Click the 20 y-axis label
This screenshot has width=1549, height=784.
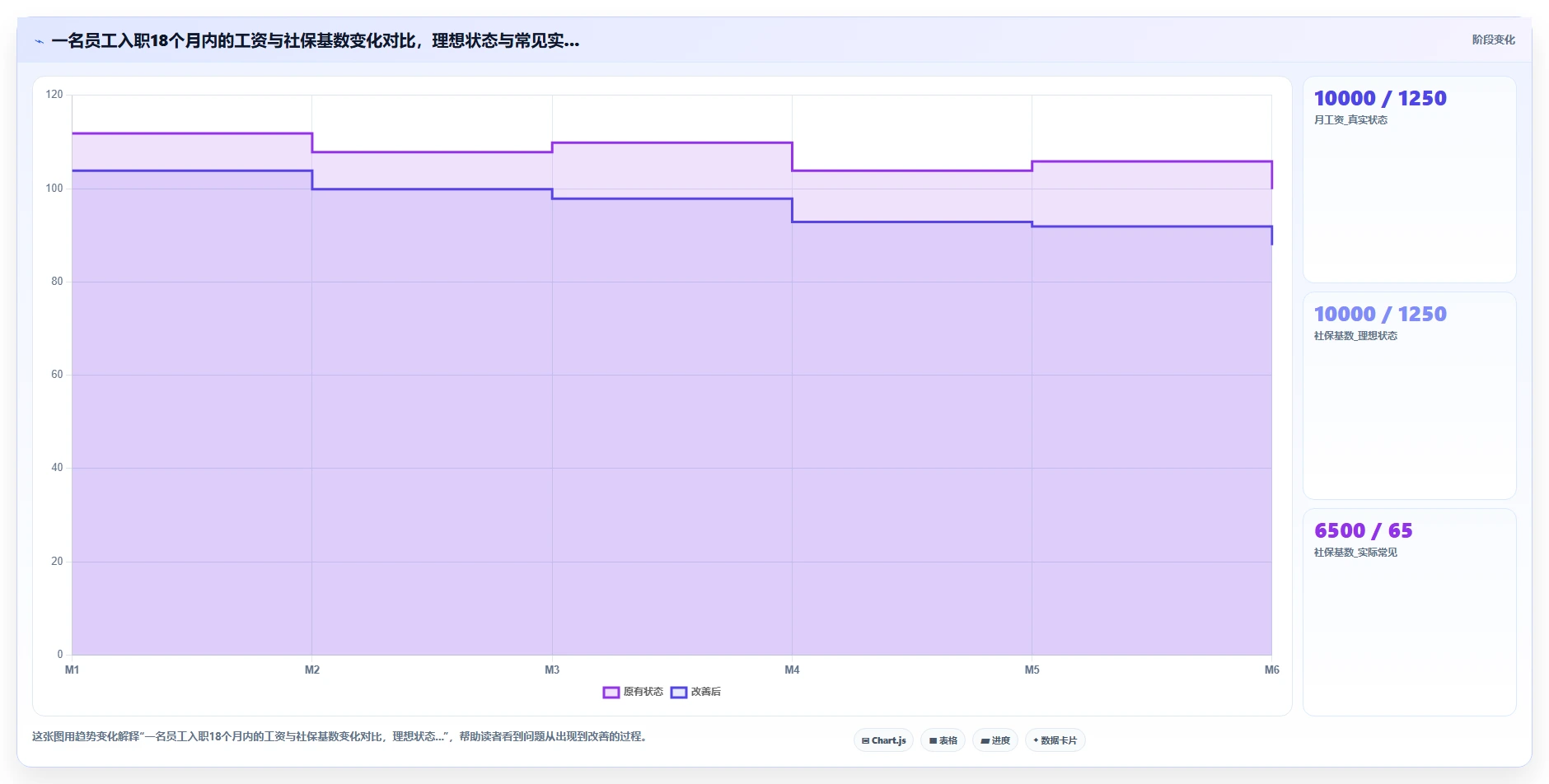coord(57,561)
